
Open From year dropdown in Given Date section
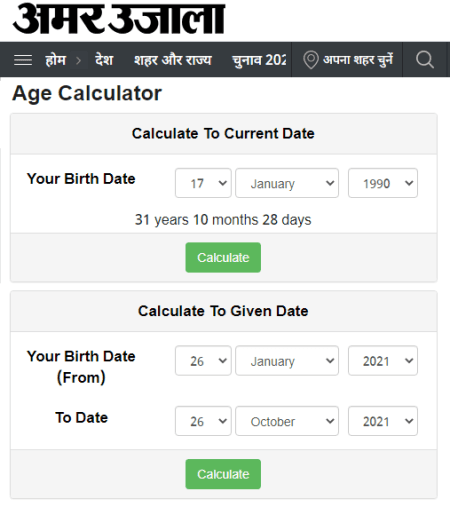383,361
